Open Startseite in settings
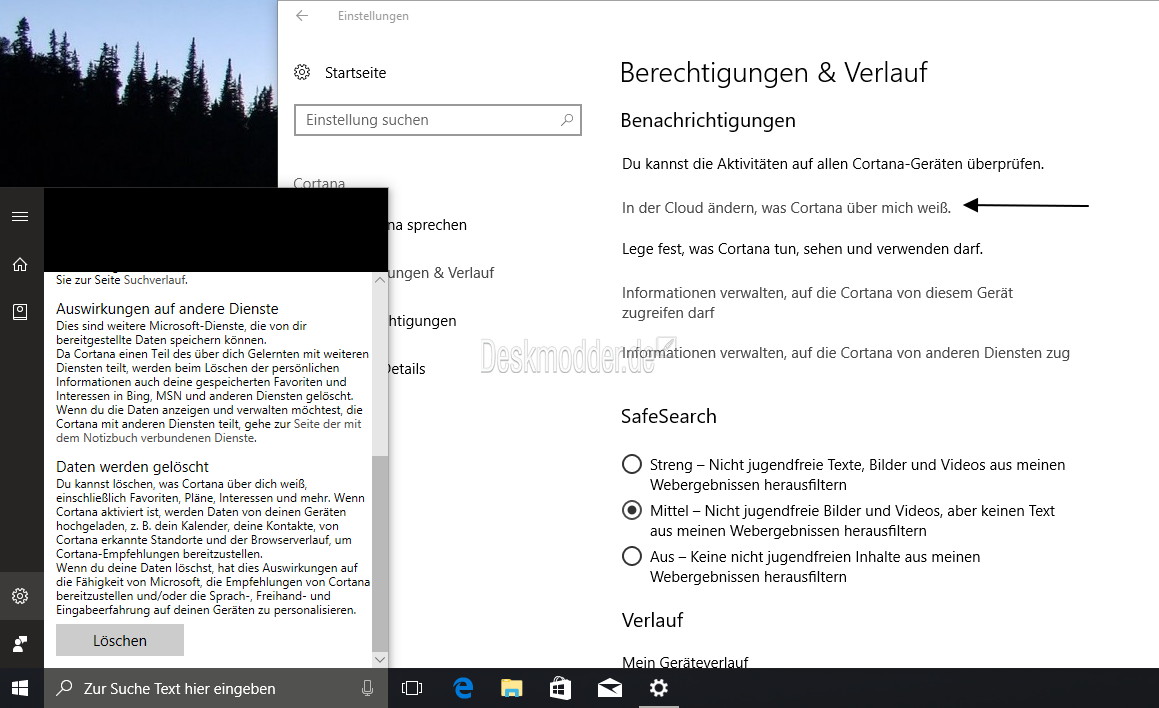Viewport: 1159px width, 708px height. [355, 72]
